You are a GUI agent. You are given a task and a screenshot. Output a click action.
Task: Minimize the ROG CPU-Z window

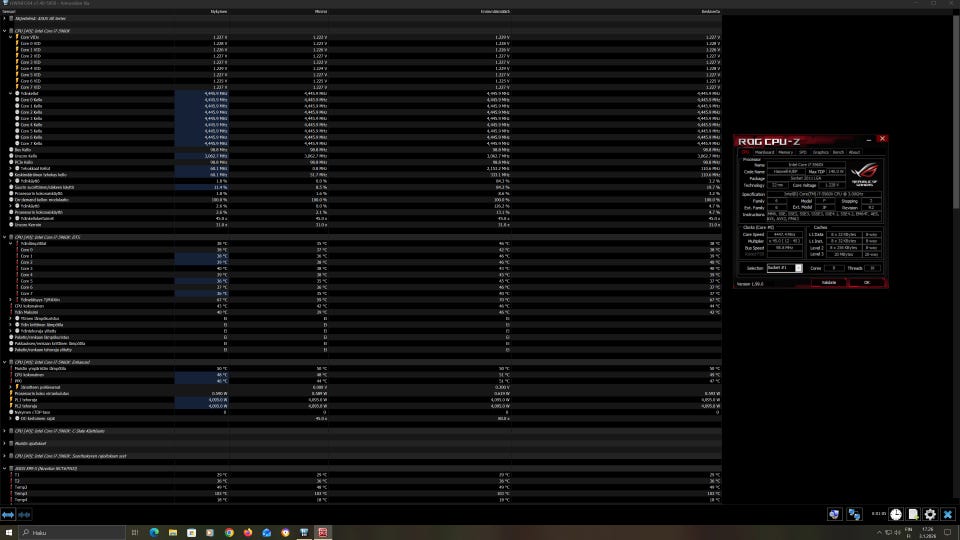[x=869, y=140]
